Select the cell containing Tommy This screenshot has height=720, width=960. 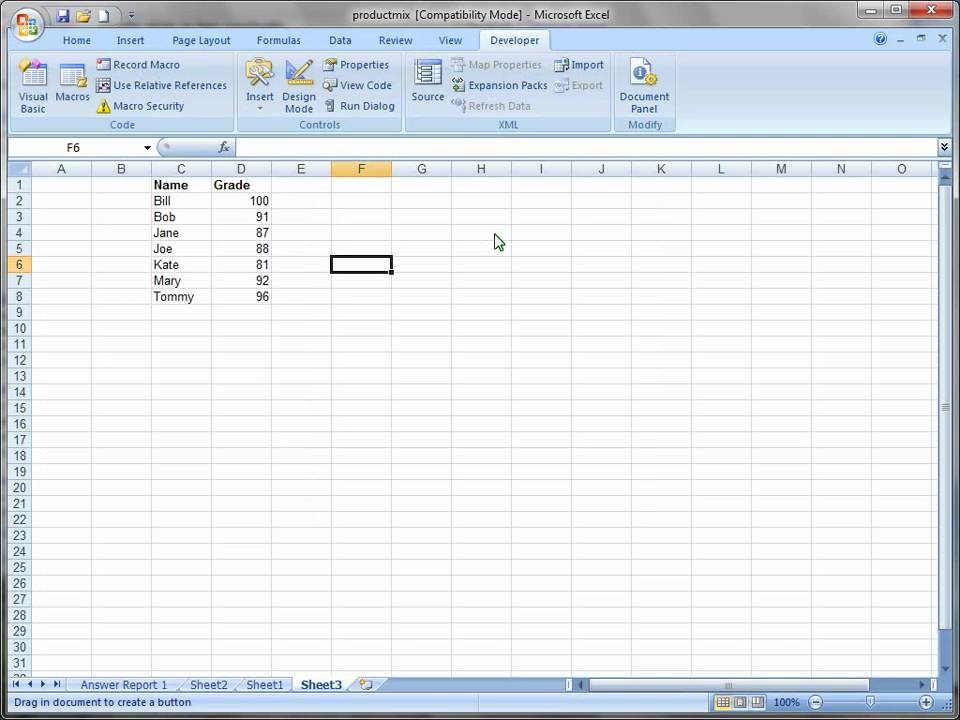coord(181,296)
